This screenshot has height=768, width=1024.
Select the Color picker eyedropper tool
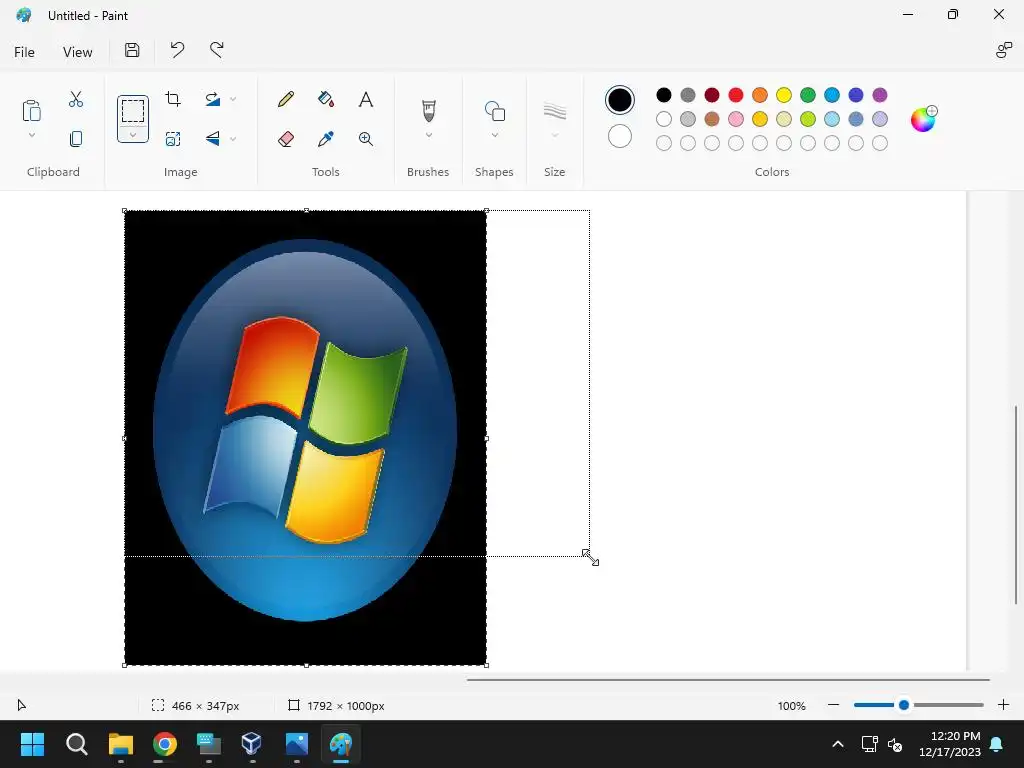click(x=326, y=138)
